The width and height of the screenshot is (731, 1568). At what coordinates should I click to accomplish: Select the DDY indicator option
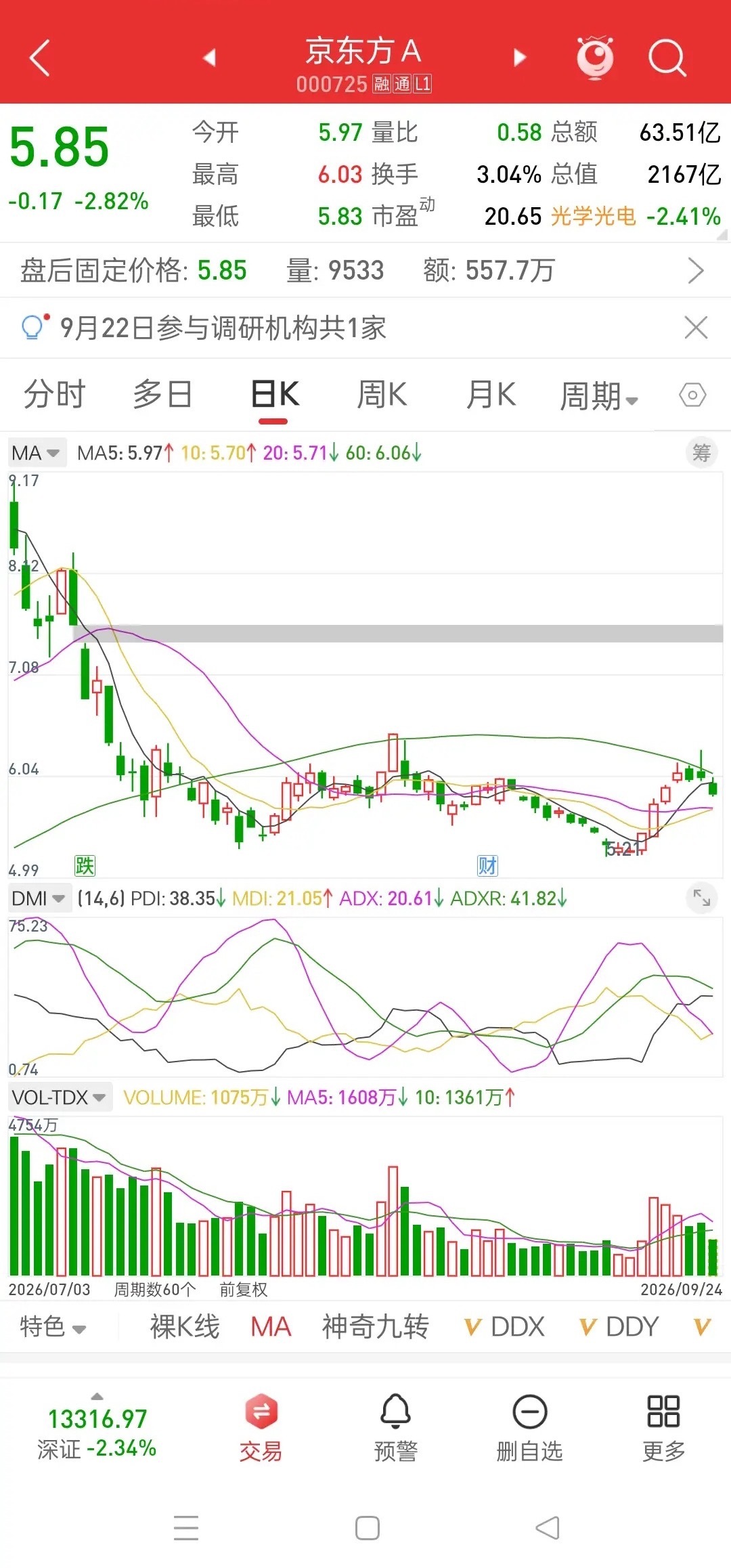(619, 1327)
